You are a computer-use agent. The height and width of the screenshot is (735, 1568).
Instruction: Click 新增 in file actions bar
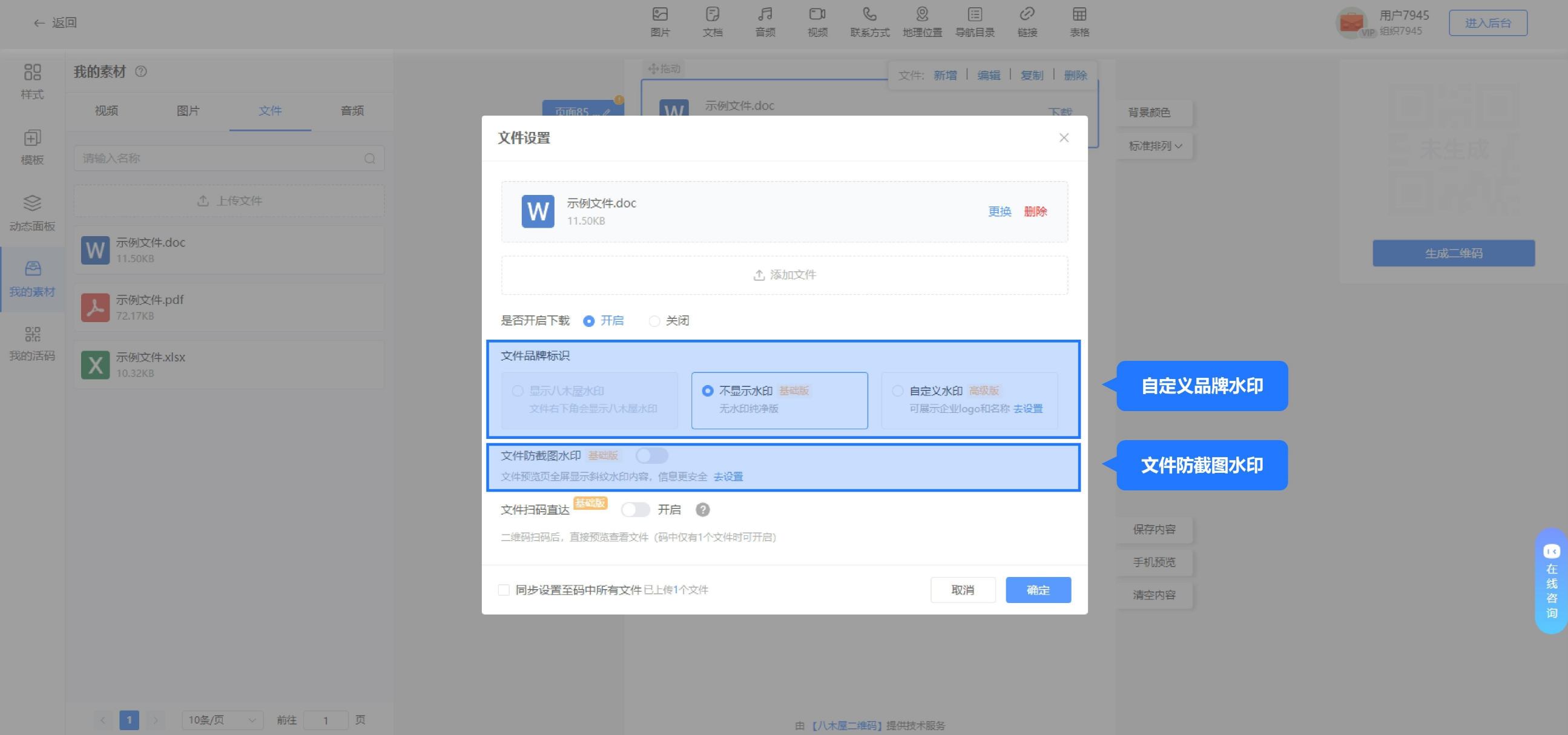pyautogui.click(x=944, y=76)
